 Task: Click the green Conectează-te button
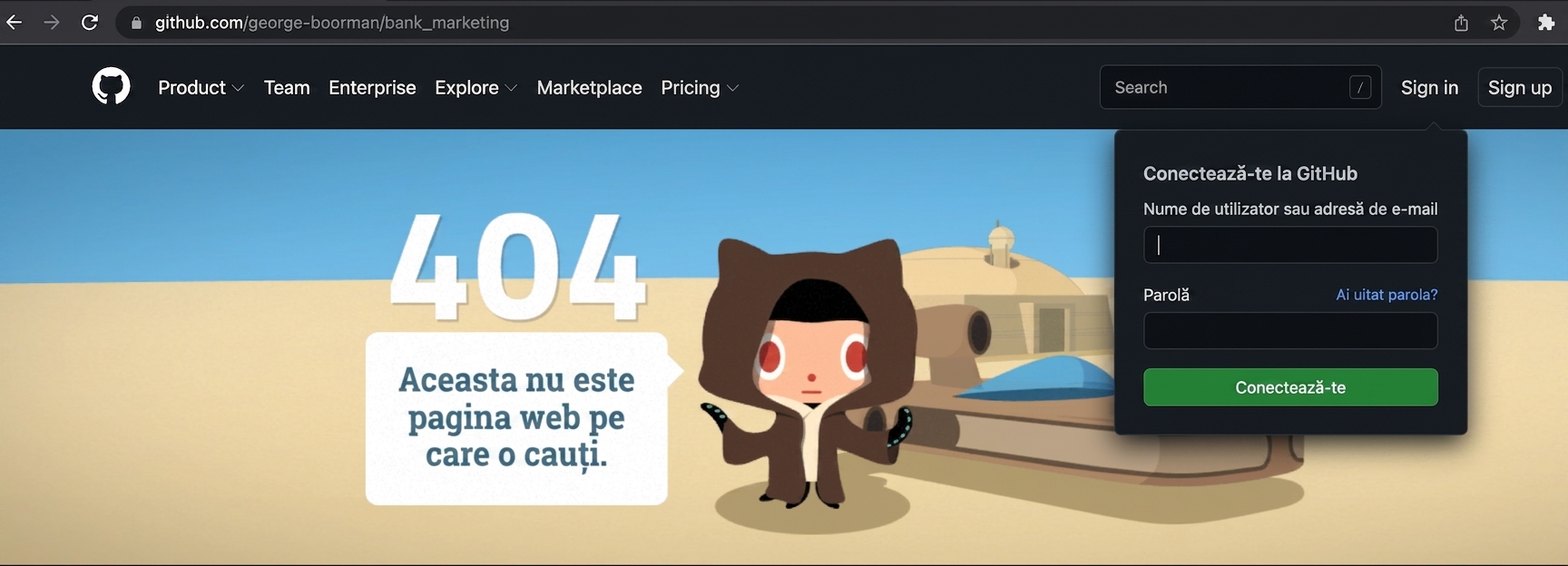pos(1290,387)
